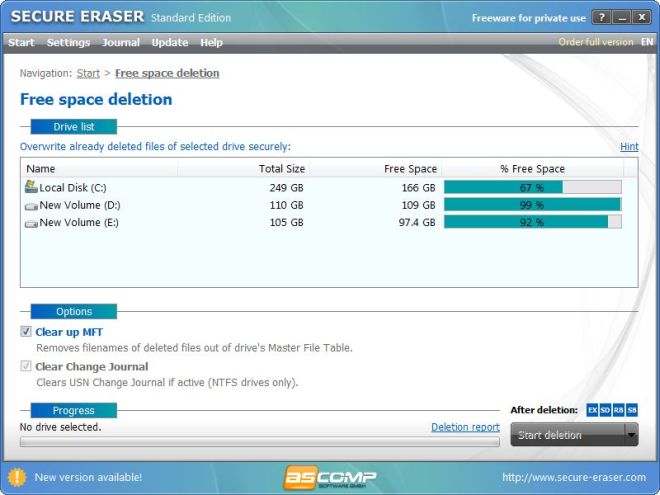Open the Start menu
Screen dimensions: 660x495
(21, 43)
